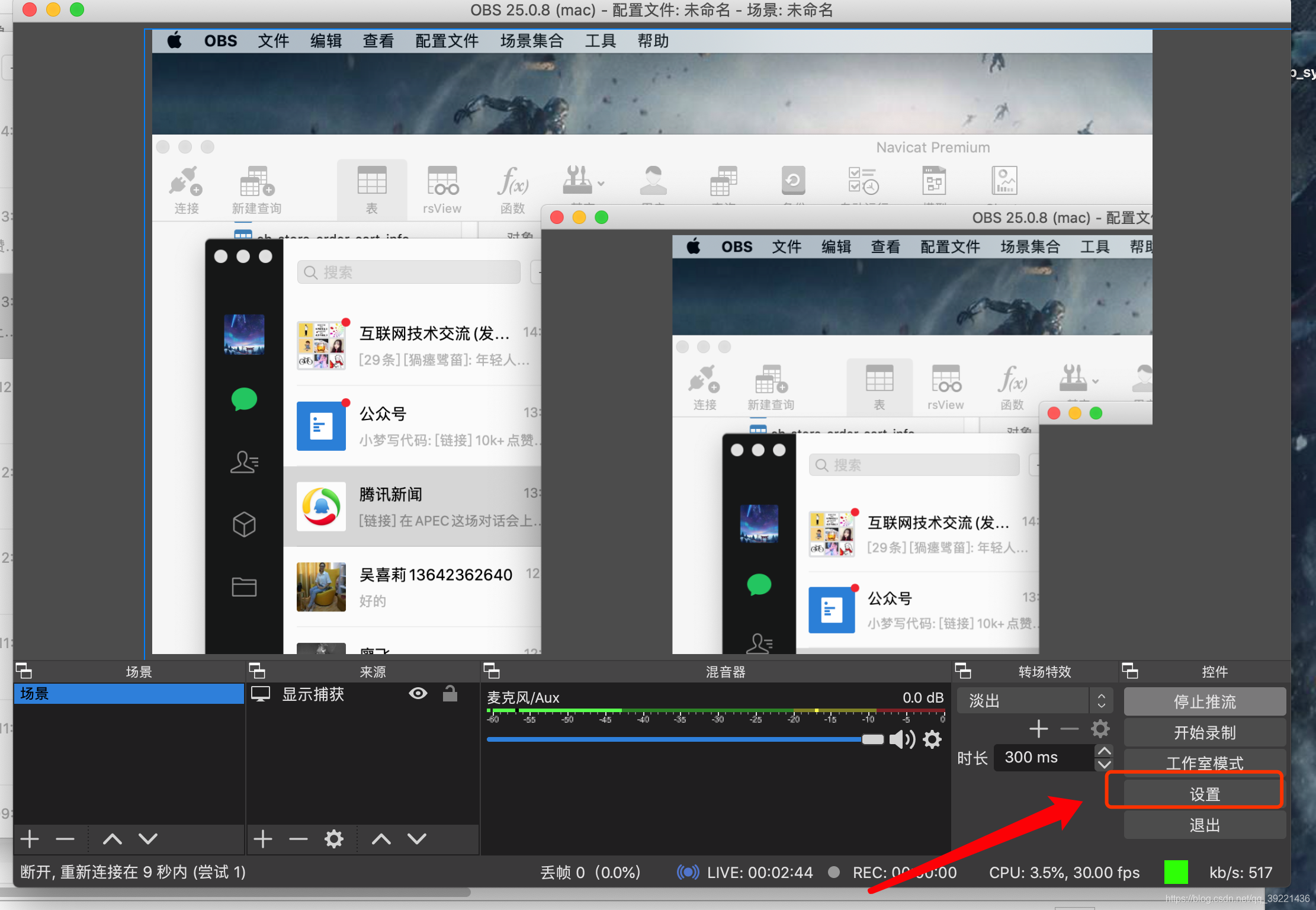Open 互联网技术交流 group chat
Image resolution: width=1316 pixels, height=910 pixels.
(x=413, y=345)
